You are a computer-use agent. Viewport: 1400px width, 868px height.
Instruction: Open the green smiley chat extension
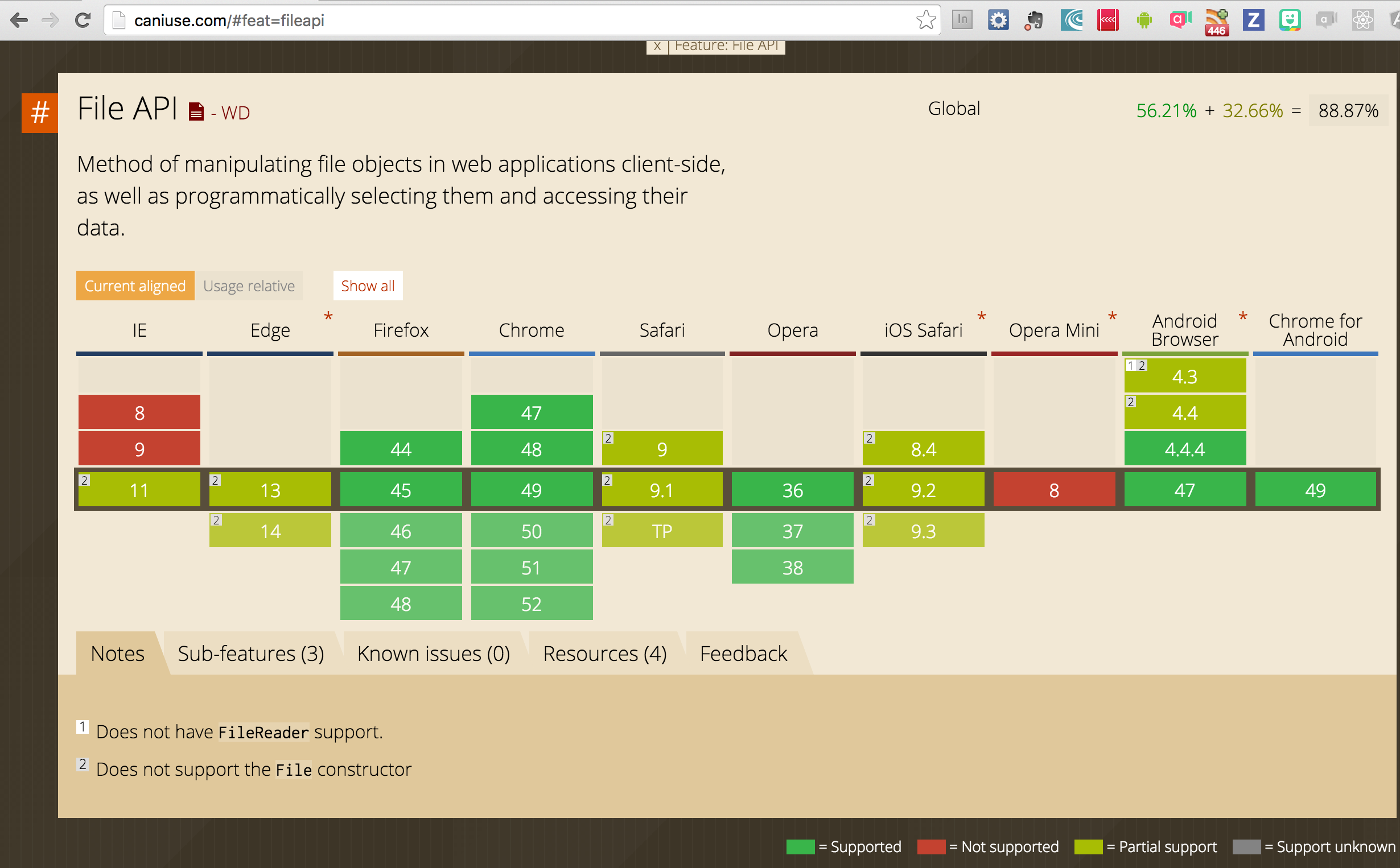1290,20
